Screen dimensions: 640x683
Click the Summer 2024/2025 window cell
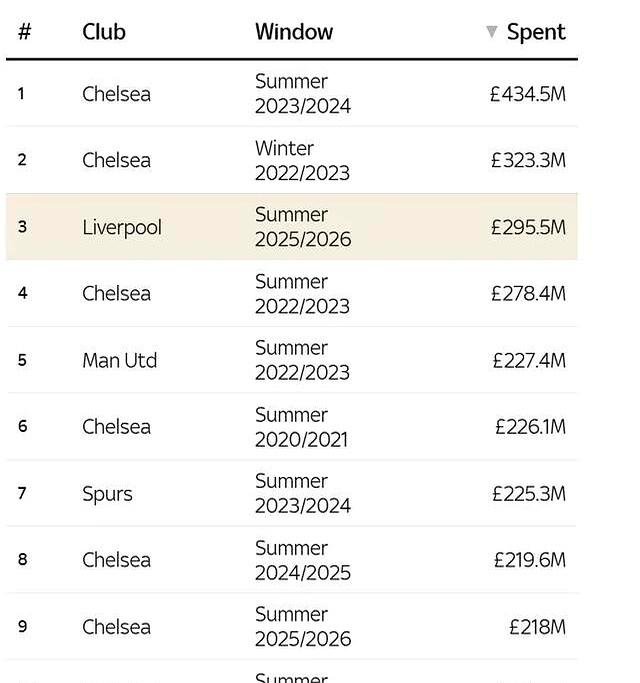click(302, 560)
